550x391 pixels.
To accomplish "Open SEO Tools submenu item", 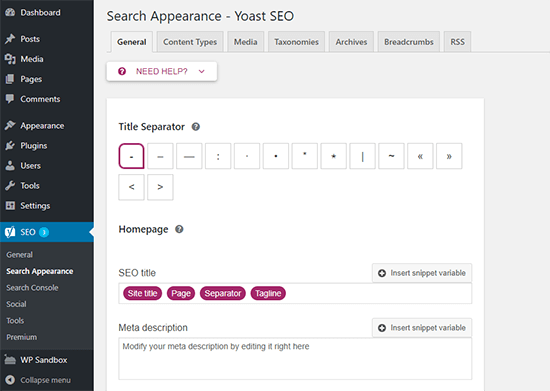I will click(15, 321).
